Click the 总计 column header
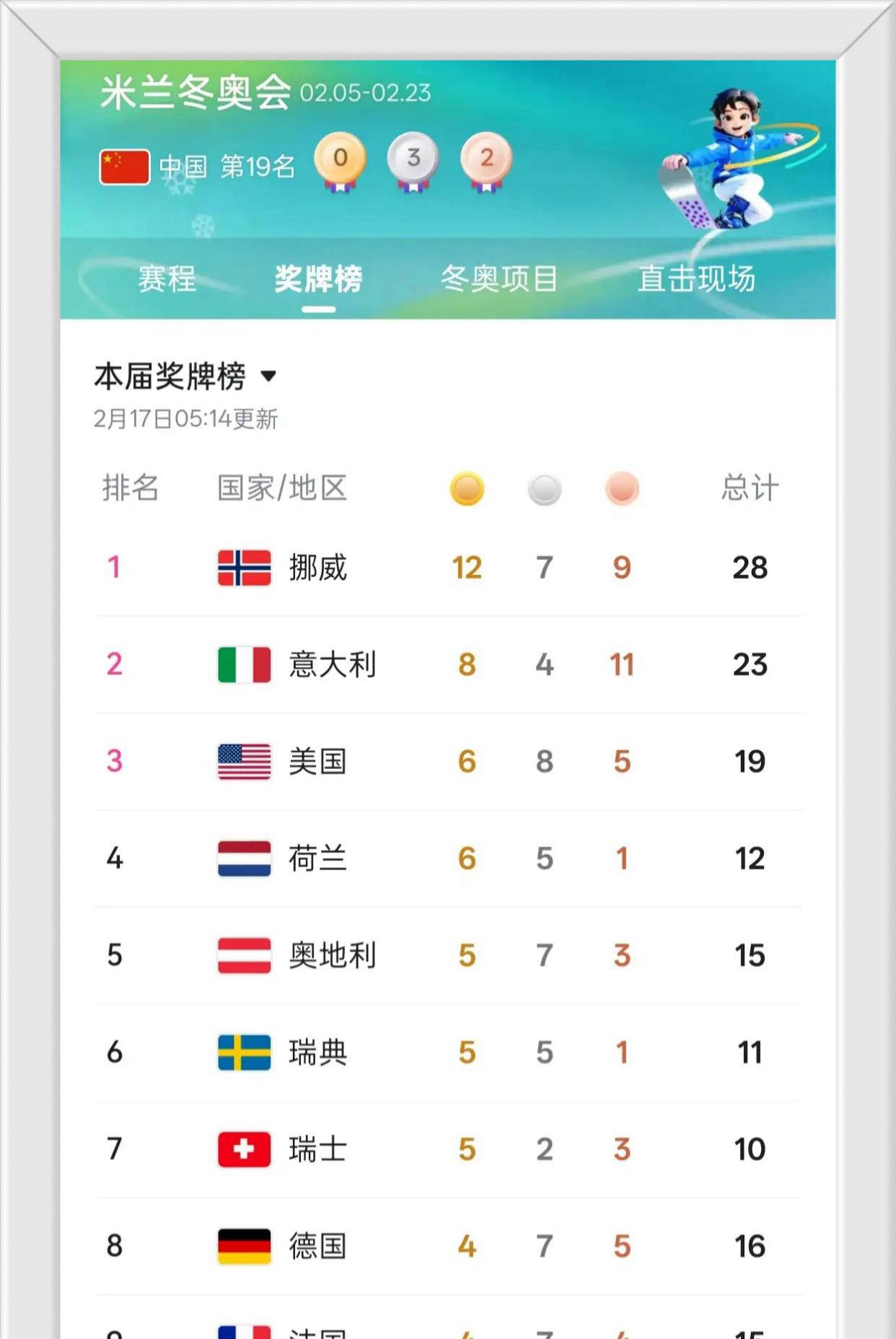Image resolution: width=896 pixels, height=1339 pixels. point(750,488)
